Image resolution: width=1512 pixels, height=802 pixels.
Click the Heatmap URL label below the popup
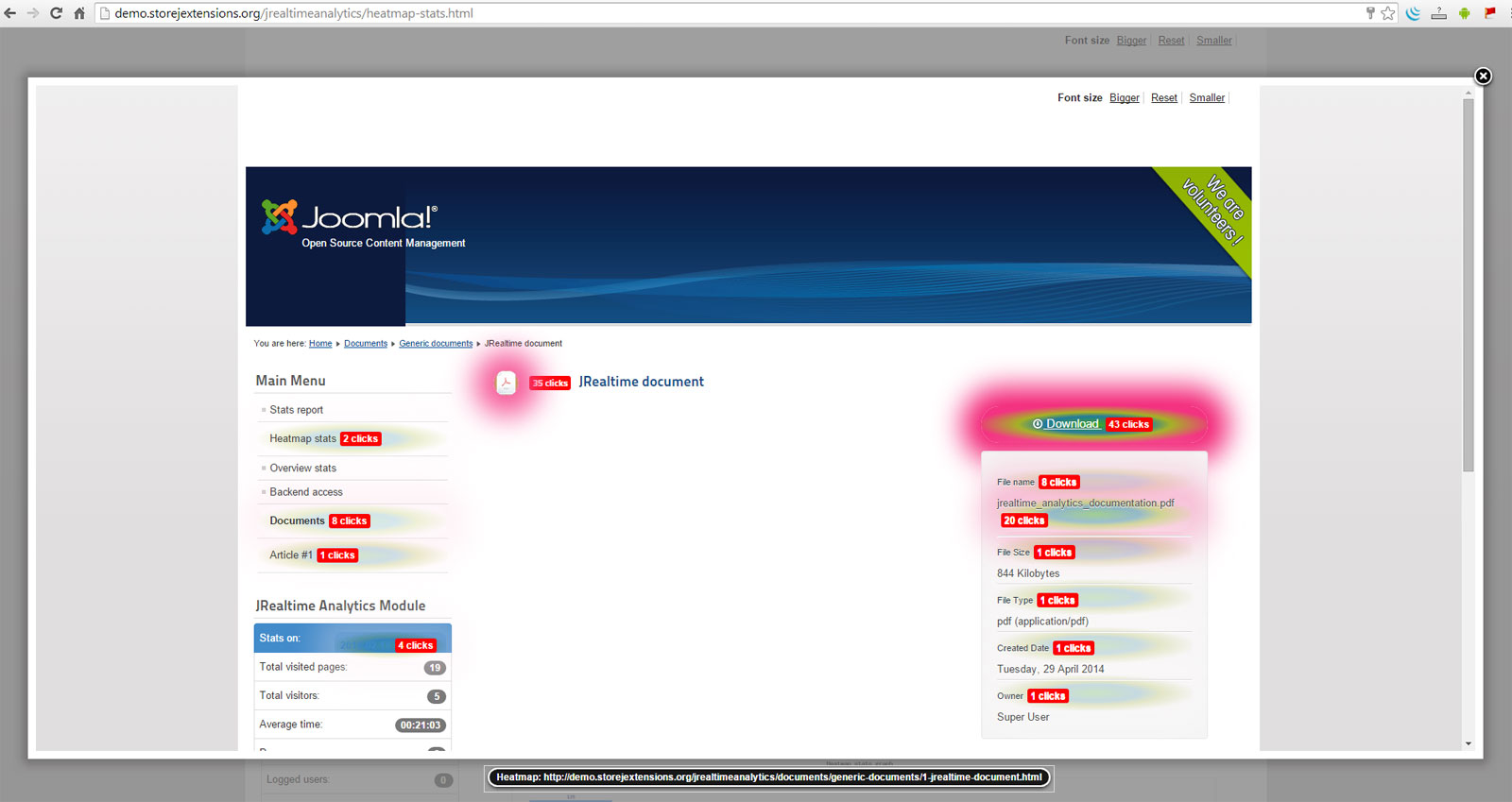tap(769, 777)
